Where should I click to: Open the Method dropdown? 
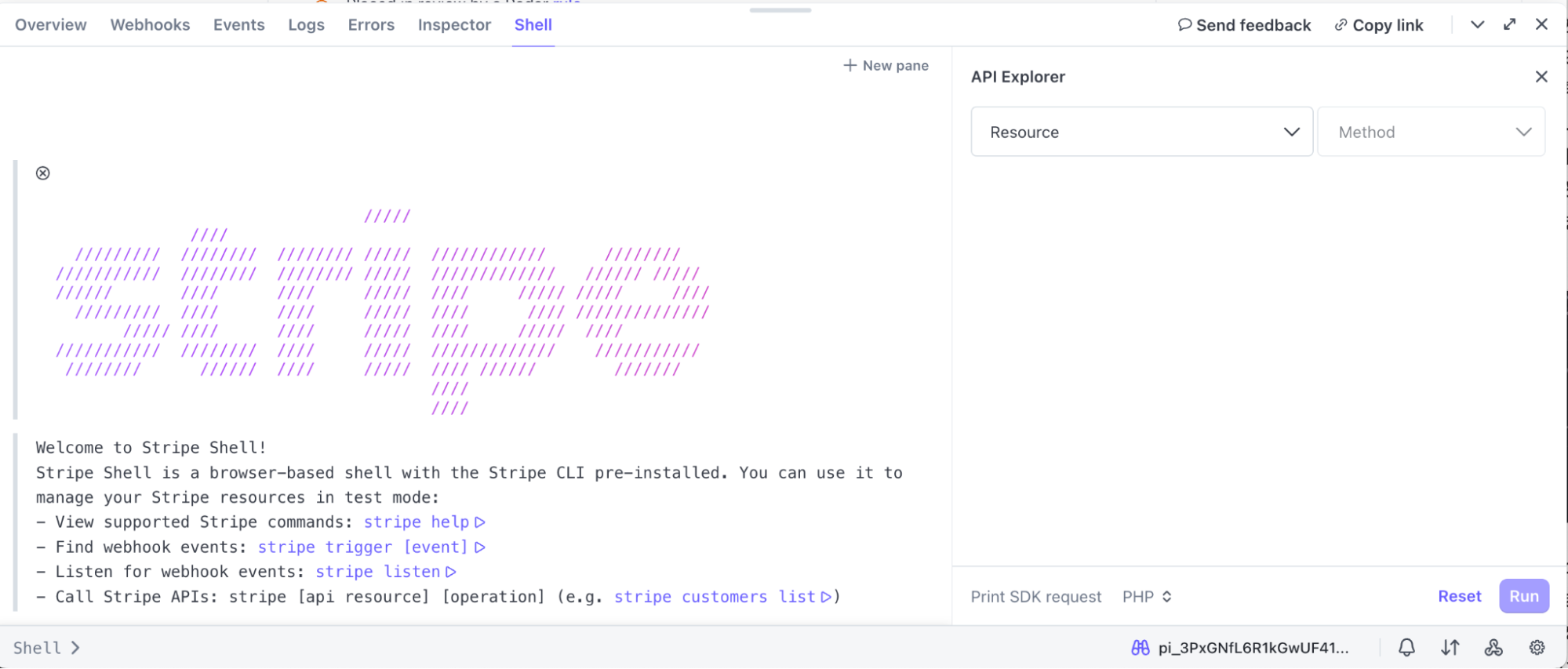point(1432,132)
